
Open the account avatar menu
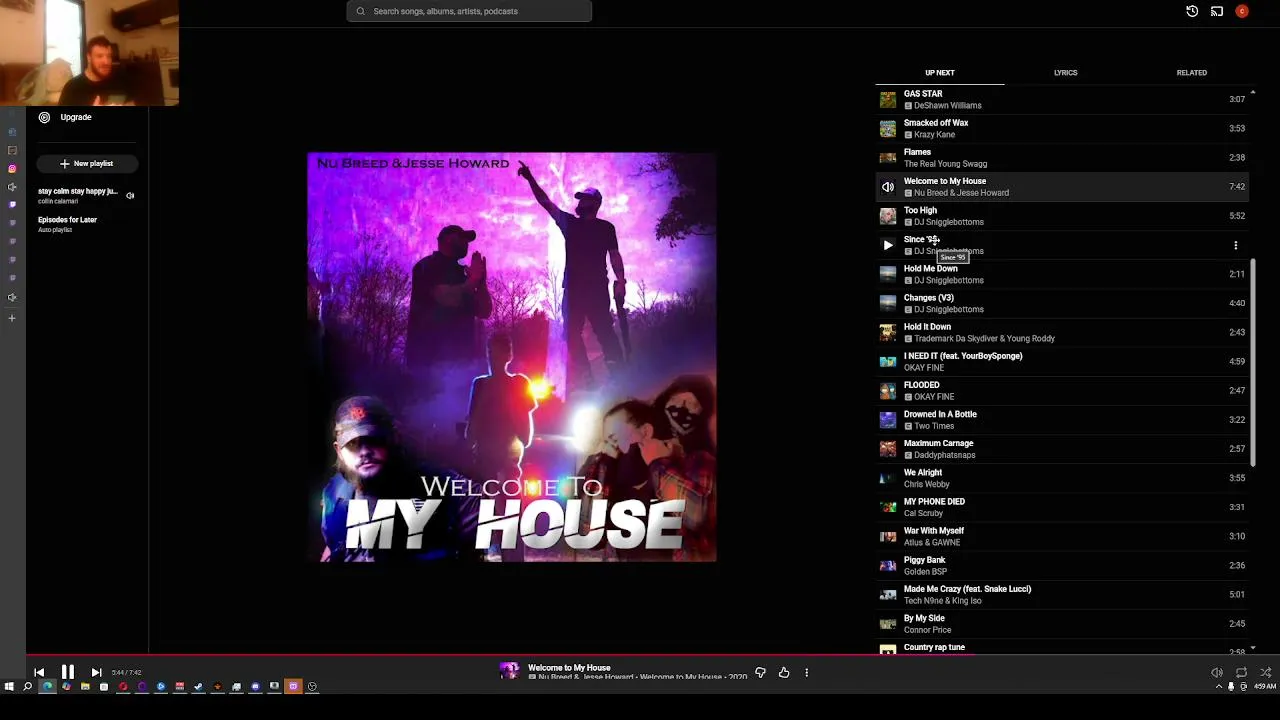click(x=1242, y=11)
